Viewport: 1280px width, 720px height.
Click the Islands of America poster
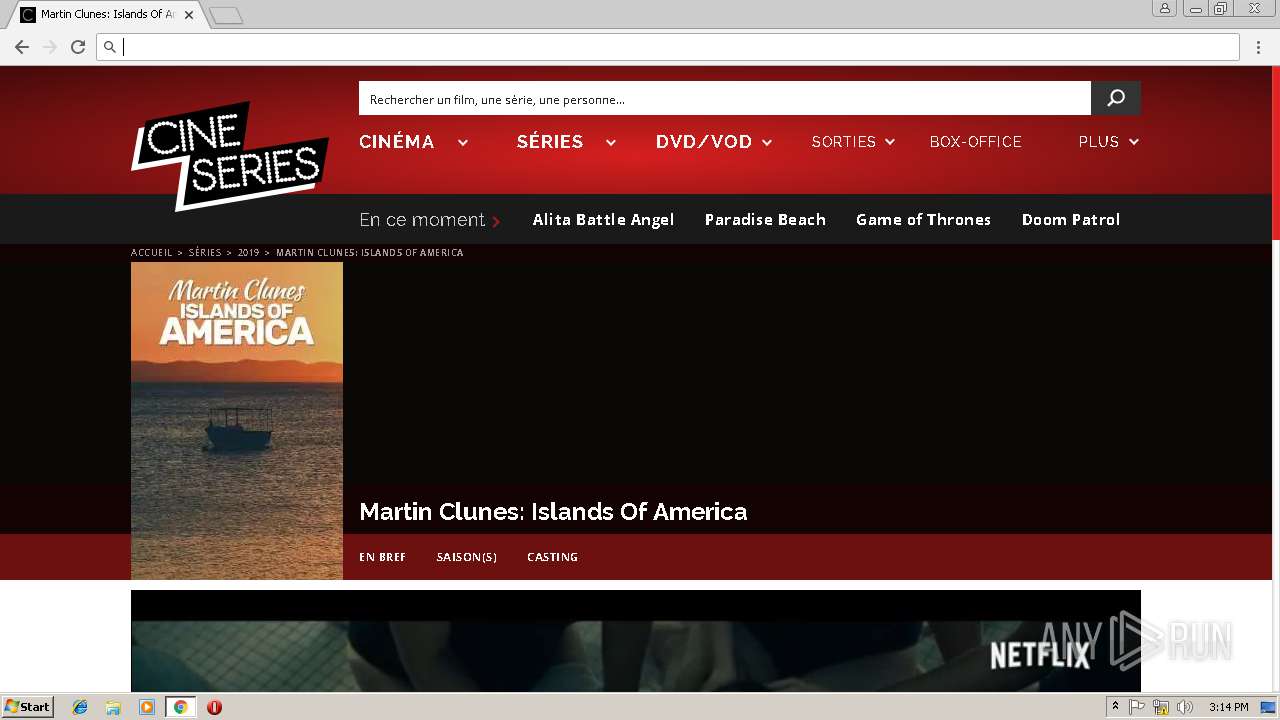coord(237,421)
